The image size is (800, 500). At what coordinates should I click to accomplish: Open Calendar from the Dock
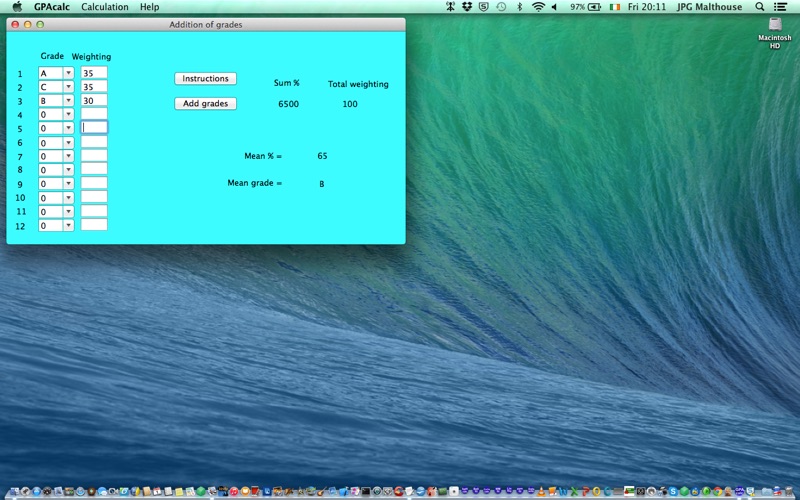click(157, 491)
